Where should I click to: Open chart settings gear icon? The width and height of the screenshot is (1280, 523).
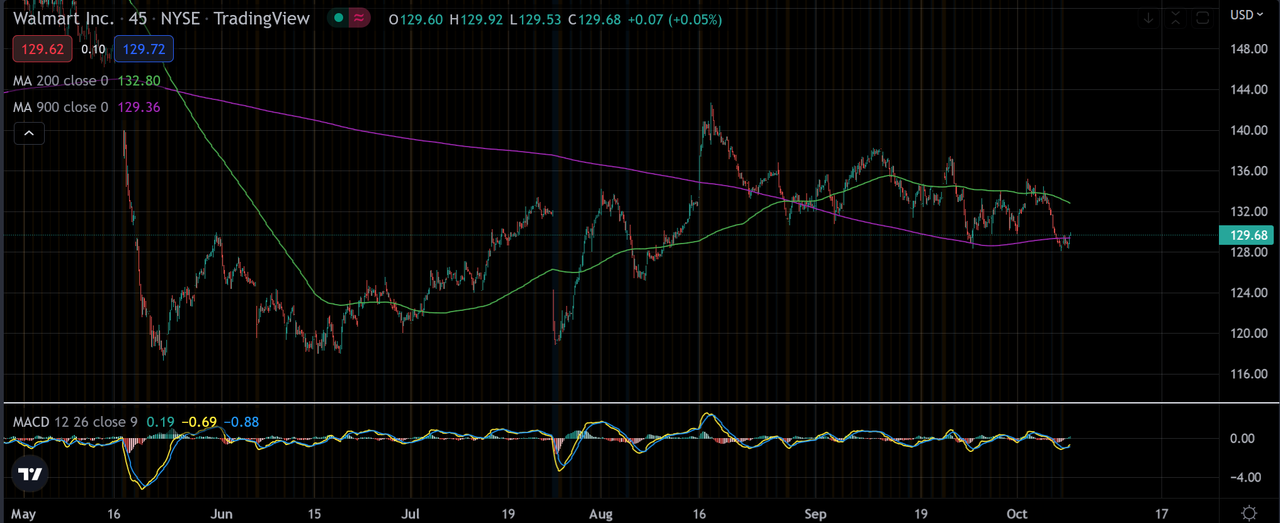[x=1248, y=512]
